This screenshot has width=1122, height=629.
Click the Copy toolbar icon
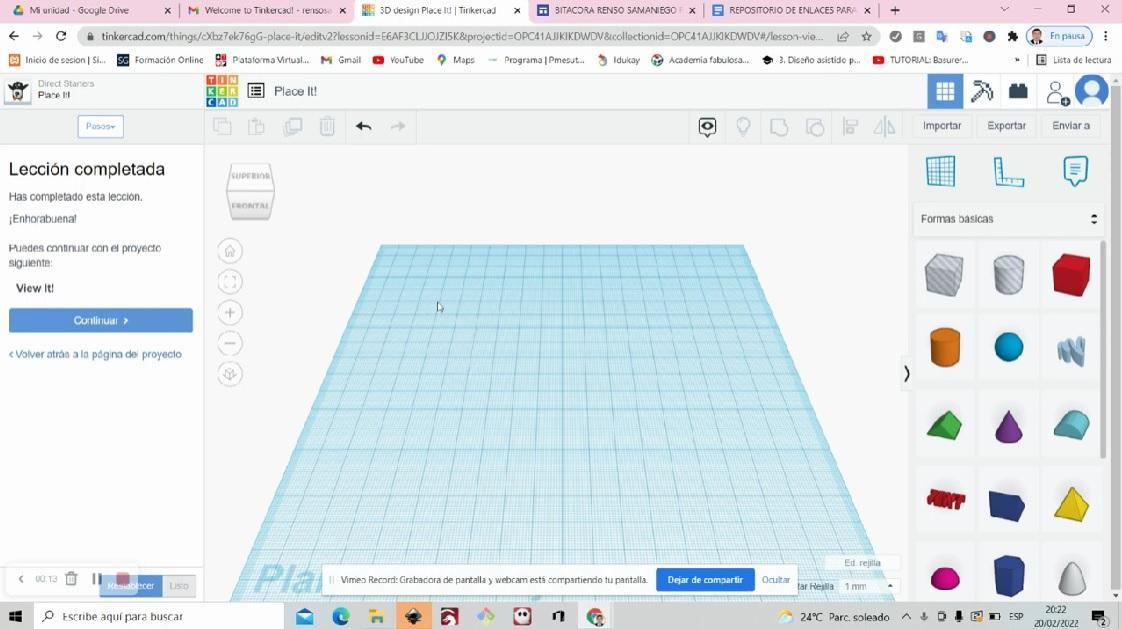pos(223,127)
